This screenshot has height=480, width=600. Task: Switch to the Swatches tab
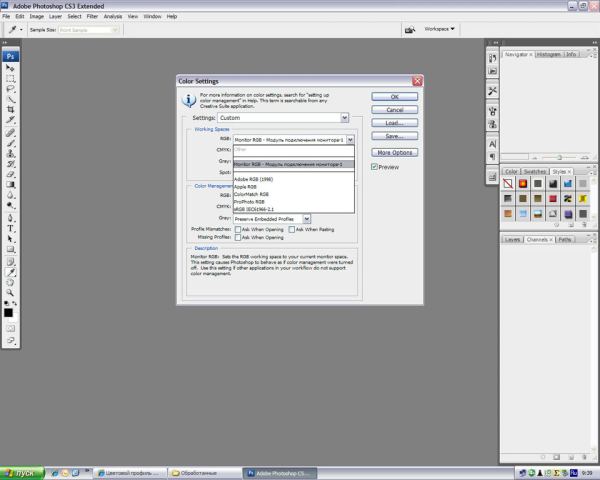coord(535,171)
